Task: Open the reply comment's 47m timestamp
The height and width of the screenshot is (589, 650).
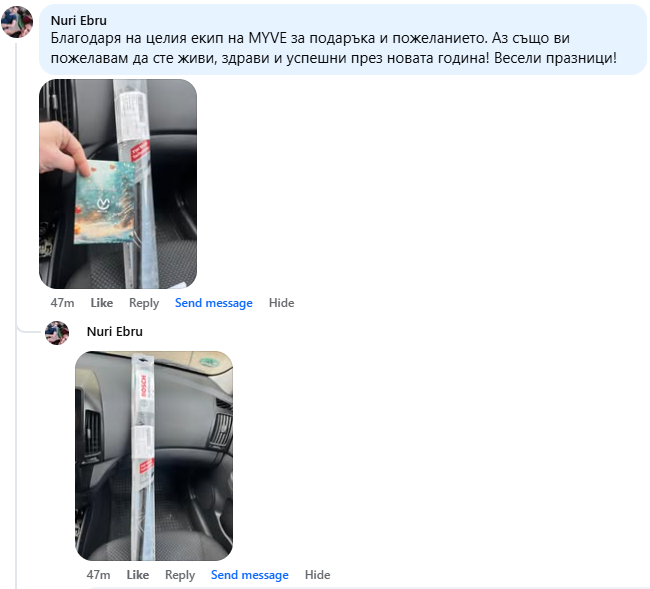Action: coord(98,575)
